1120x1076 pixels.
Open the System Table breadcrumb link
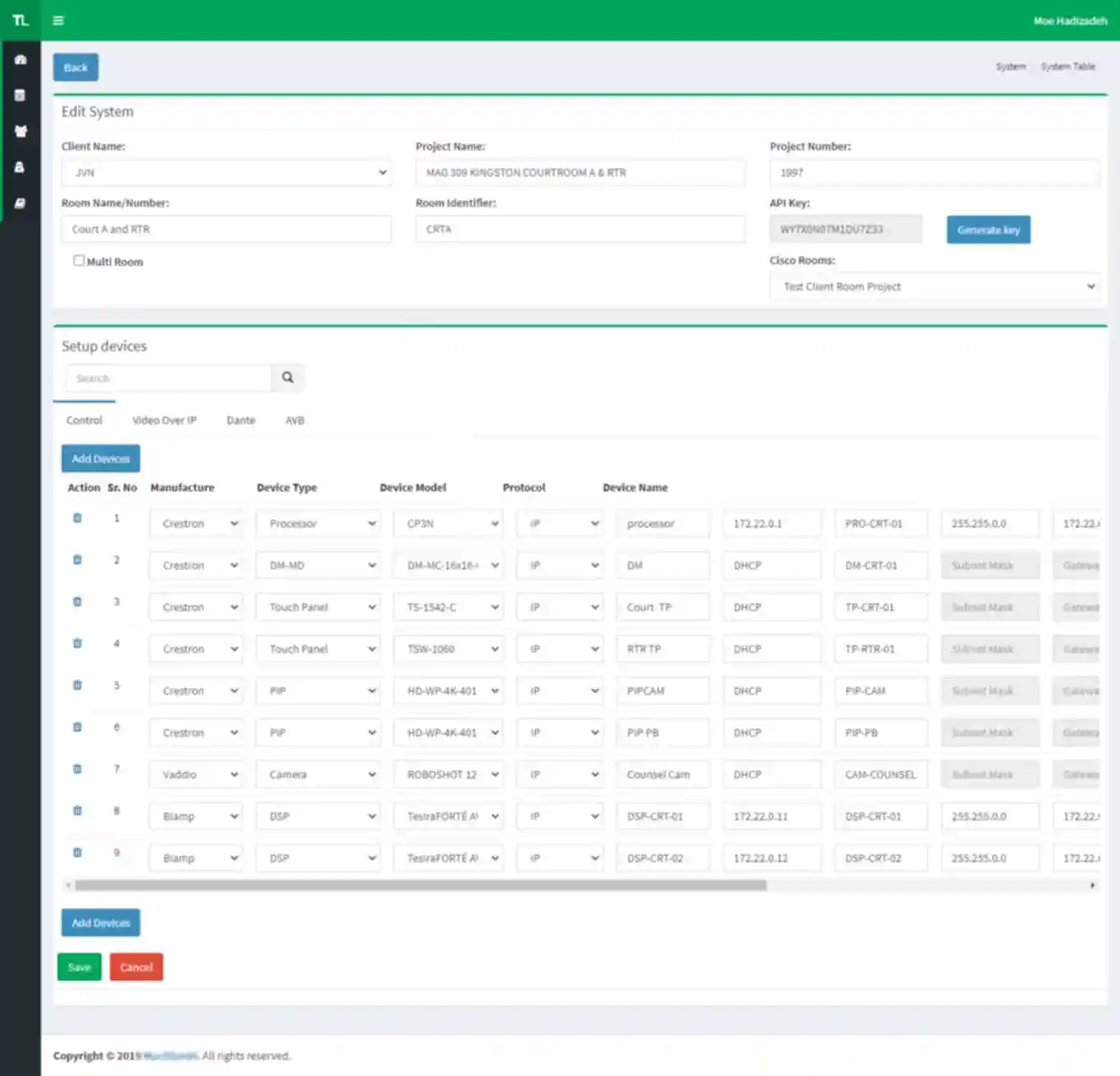(1068, 67)
